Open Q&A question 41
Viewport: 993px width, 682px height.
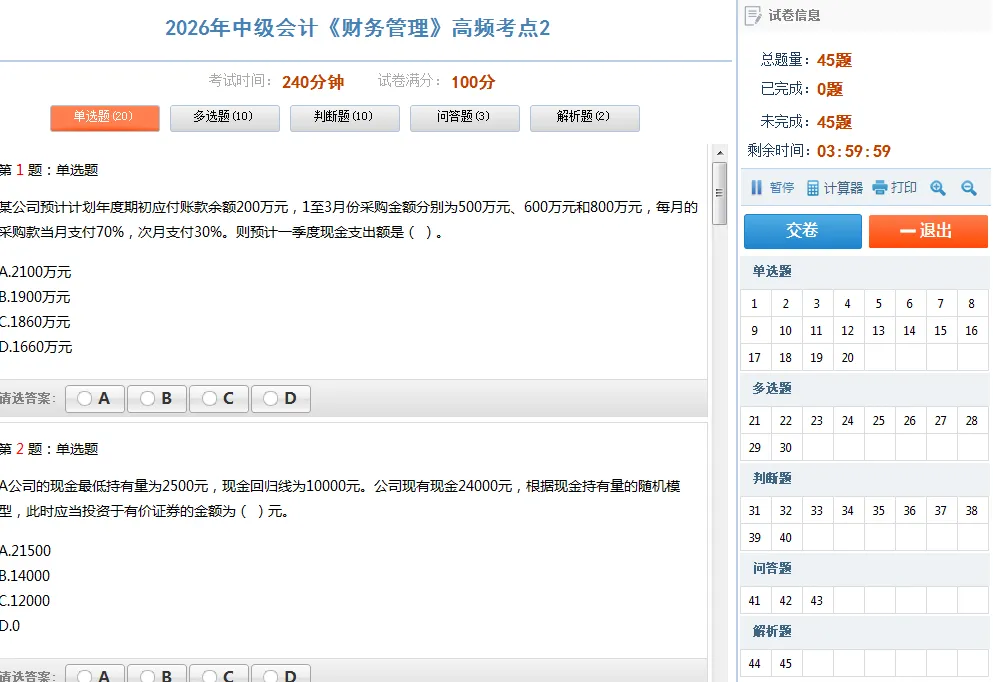pos(756,601)
